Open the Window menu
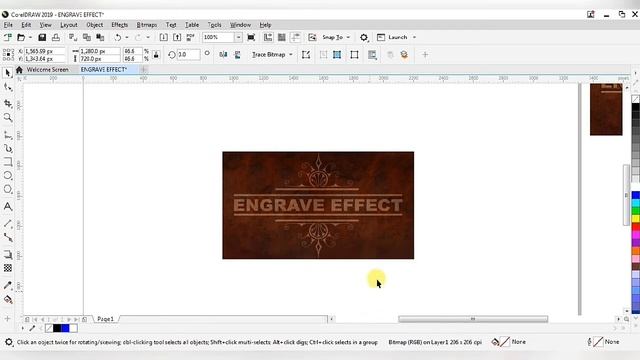640x360 pixels. click(240, 25)
